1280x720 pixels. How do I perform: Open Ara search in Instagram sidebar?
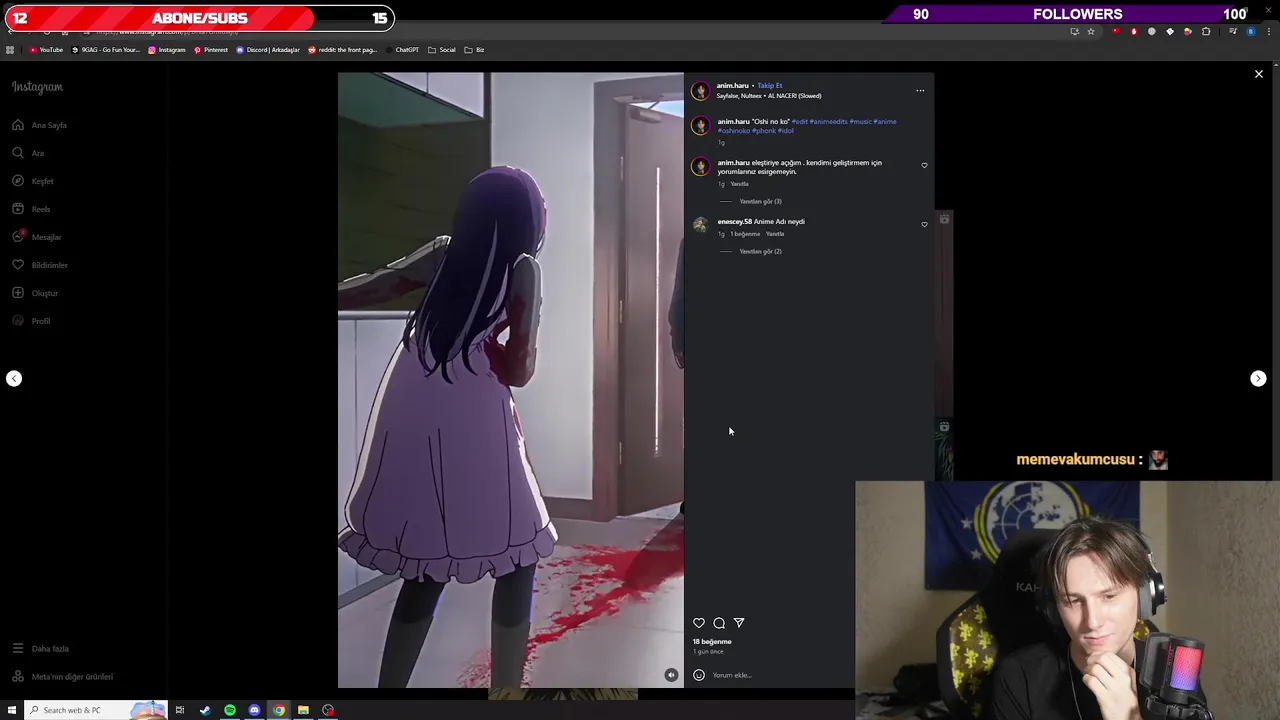coord(28,153)
